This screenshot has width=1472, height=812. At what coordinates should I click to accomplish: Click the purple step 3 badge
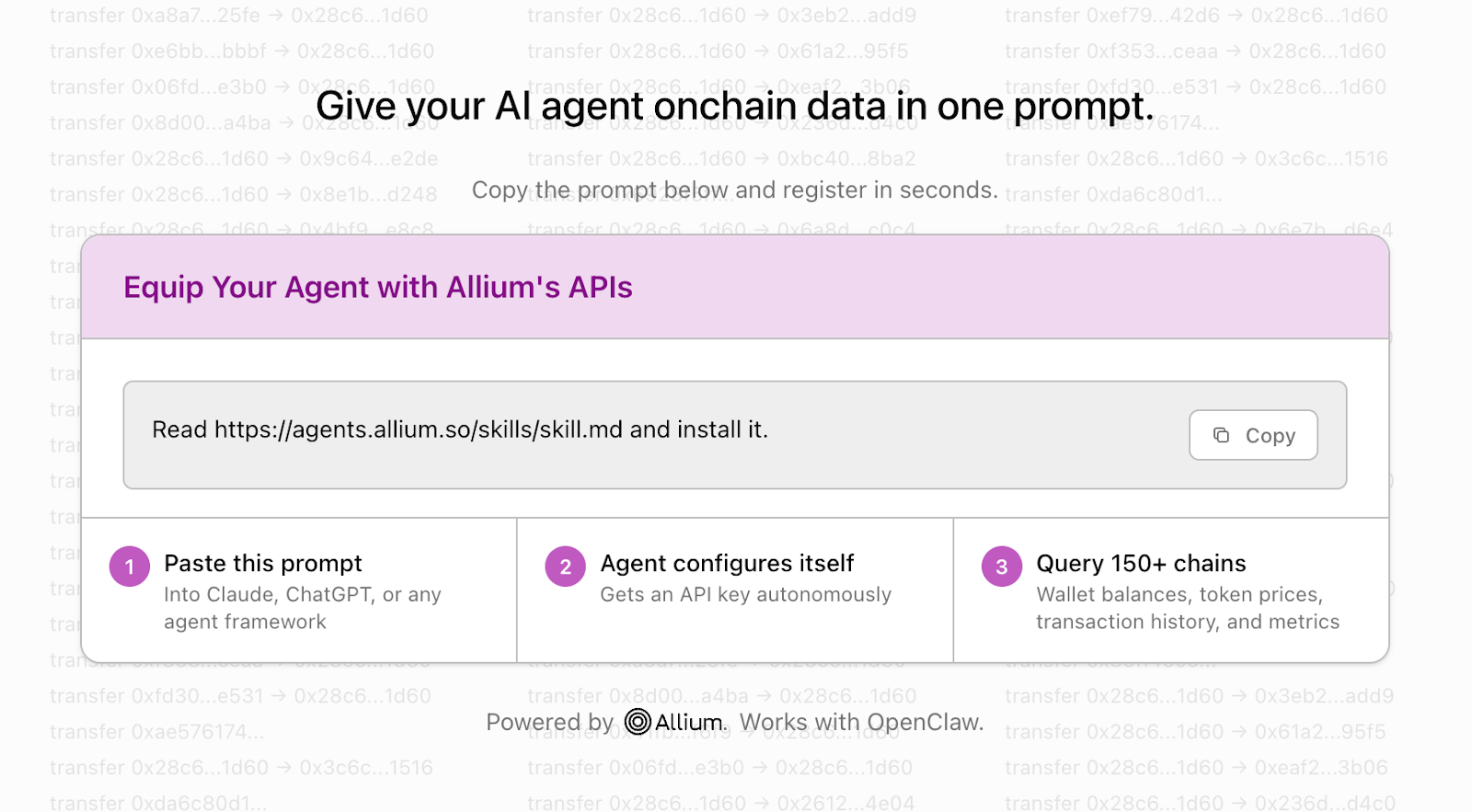click(1001, 566)
